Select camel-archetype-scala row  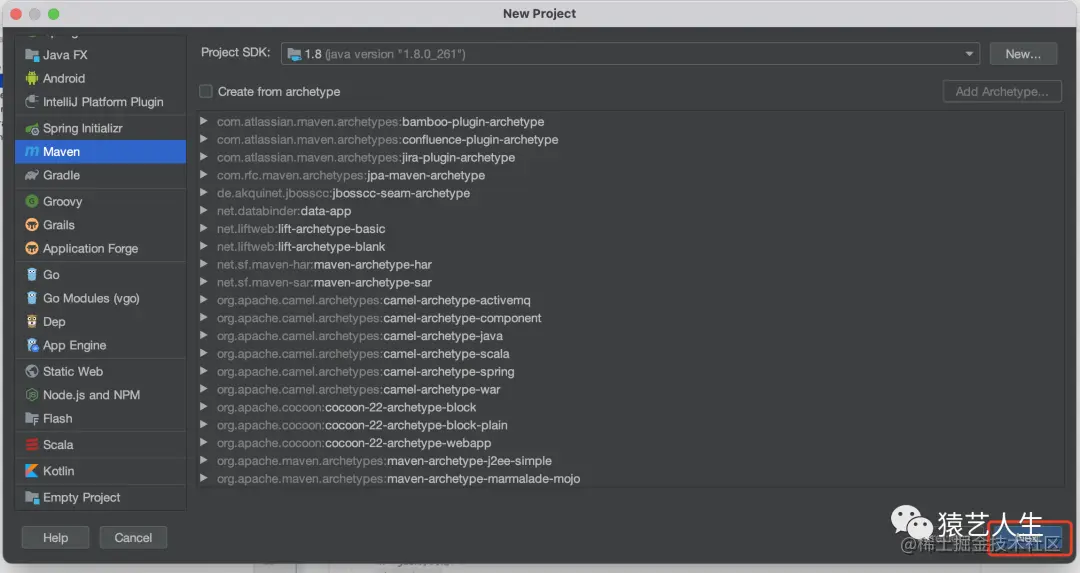pyautogui.click(x=630, y=354)
